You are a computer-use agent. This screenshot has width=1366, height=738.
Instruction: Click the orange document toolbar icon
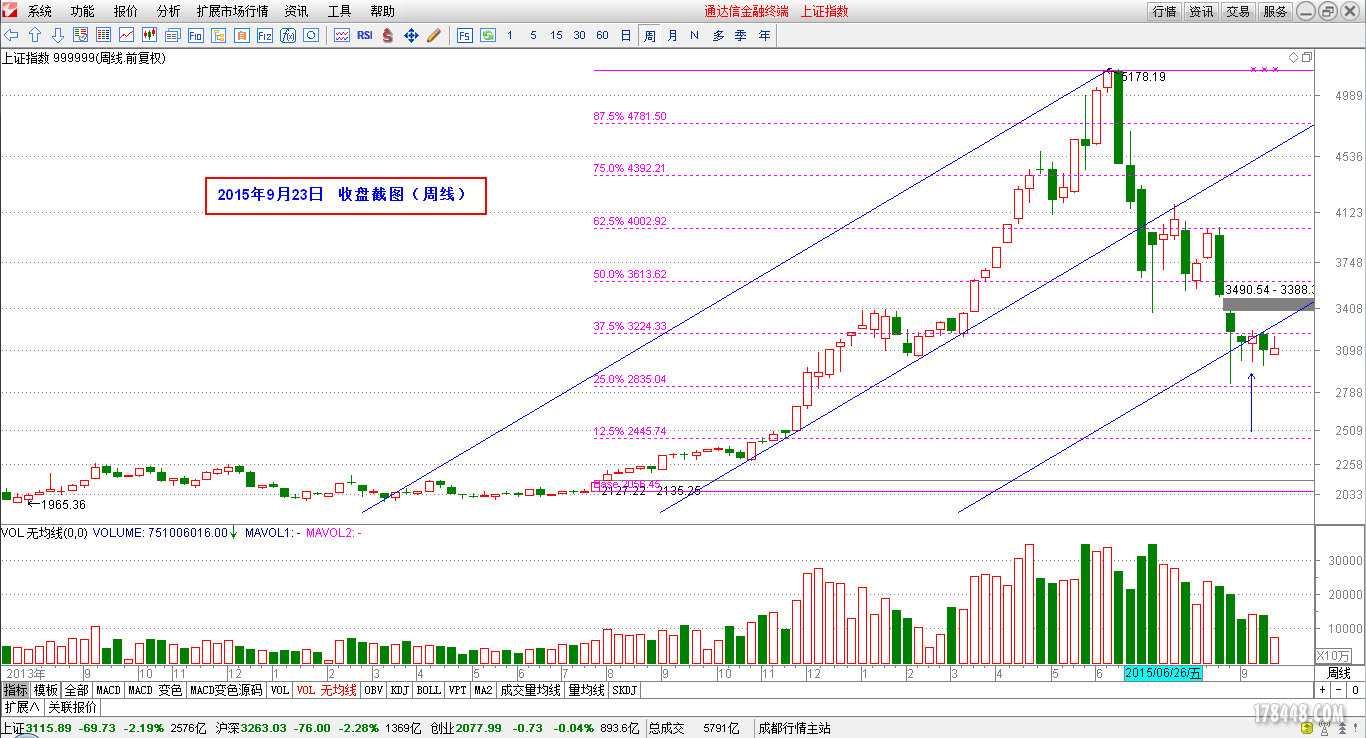(242, 35)
